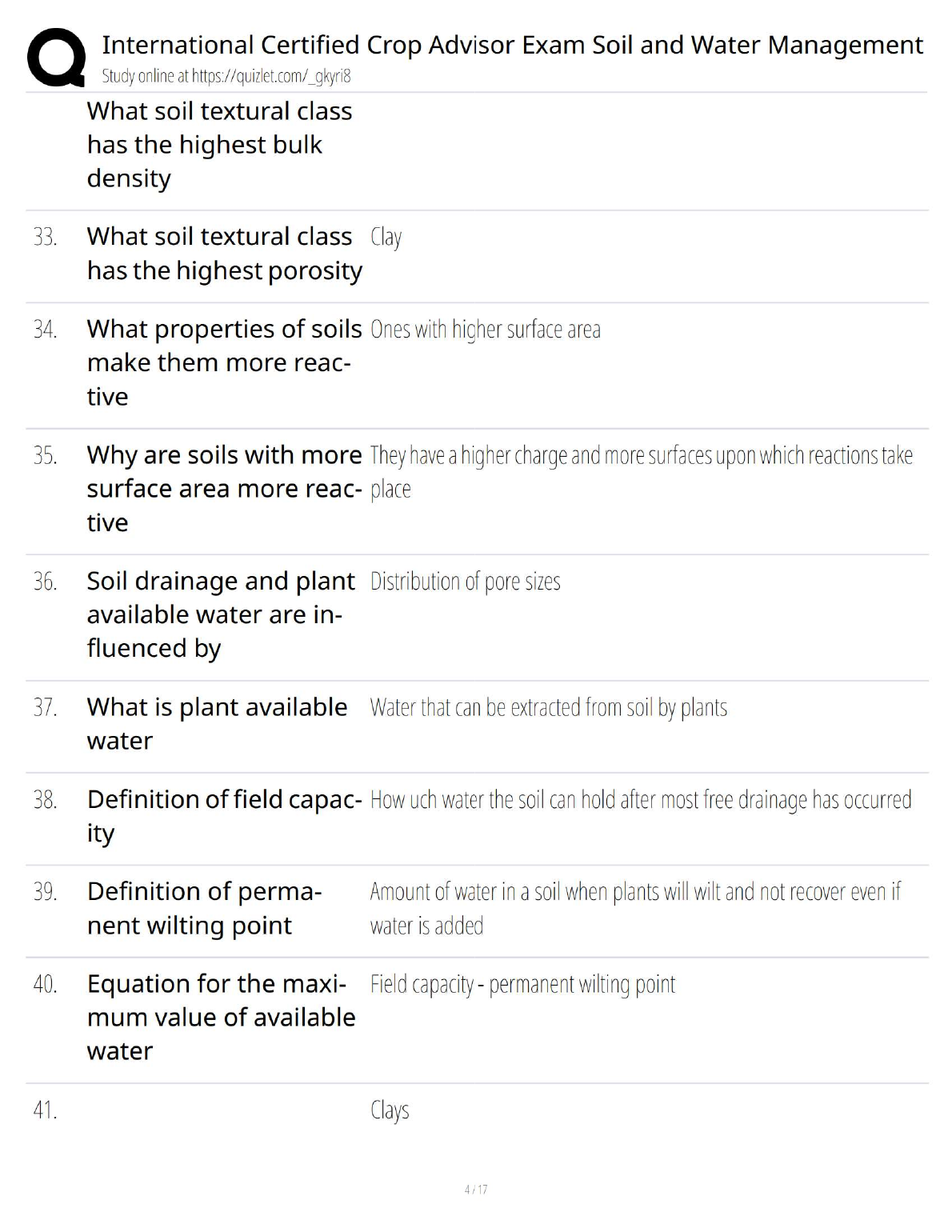The image size is (952, 1232).
Task: Select 'Equation for the maximum value' question
Action: tap(221, 1017)
